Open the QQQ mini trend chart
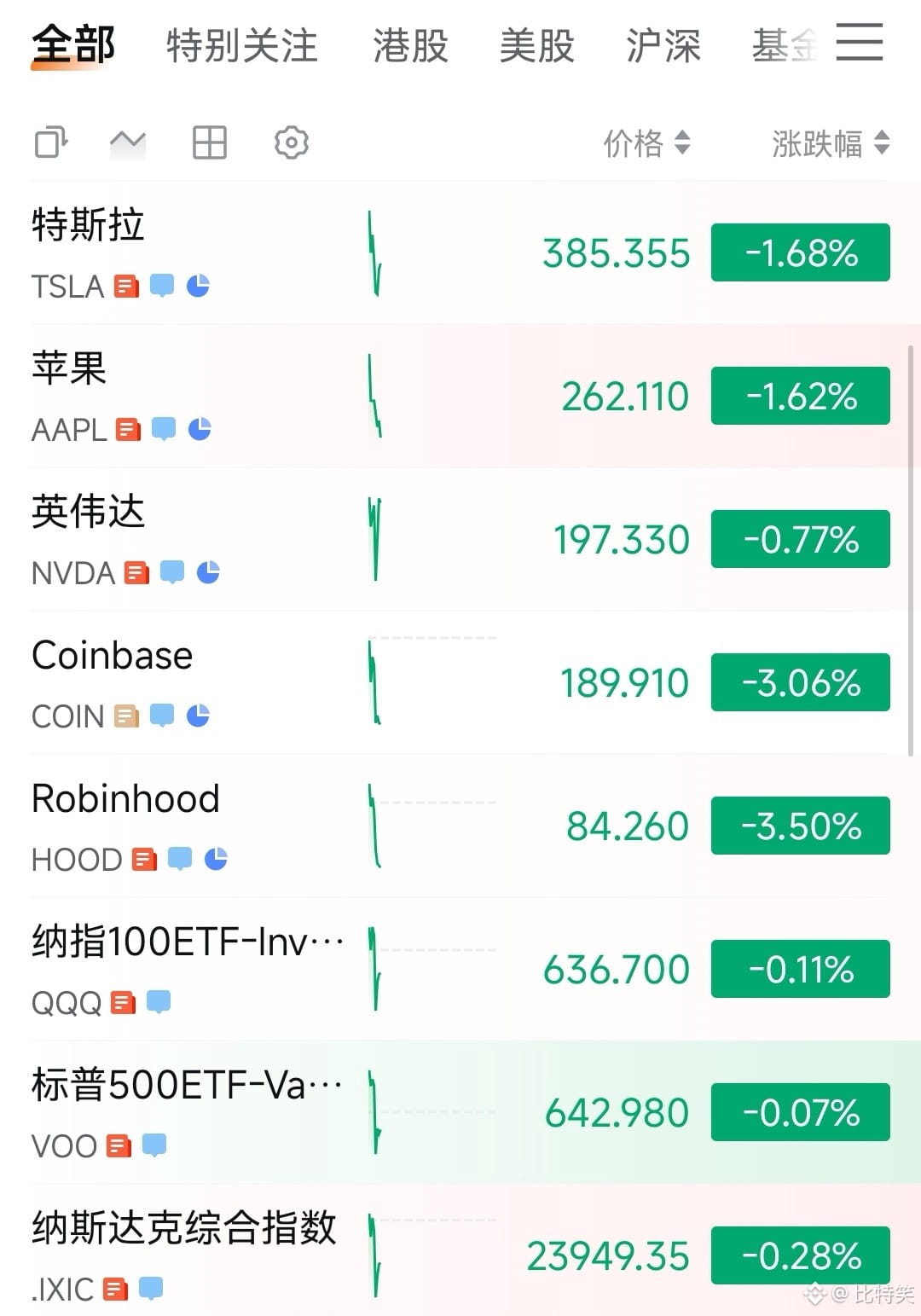The height and width of the screenshot is (1316, 921). [x=432, y=969]
